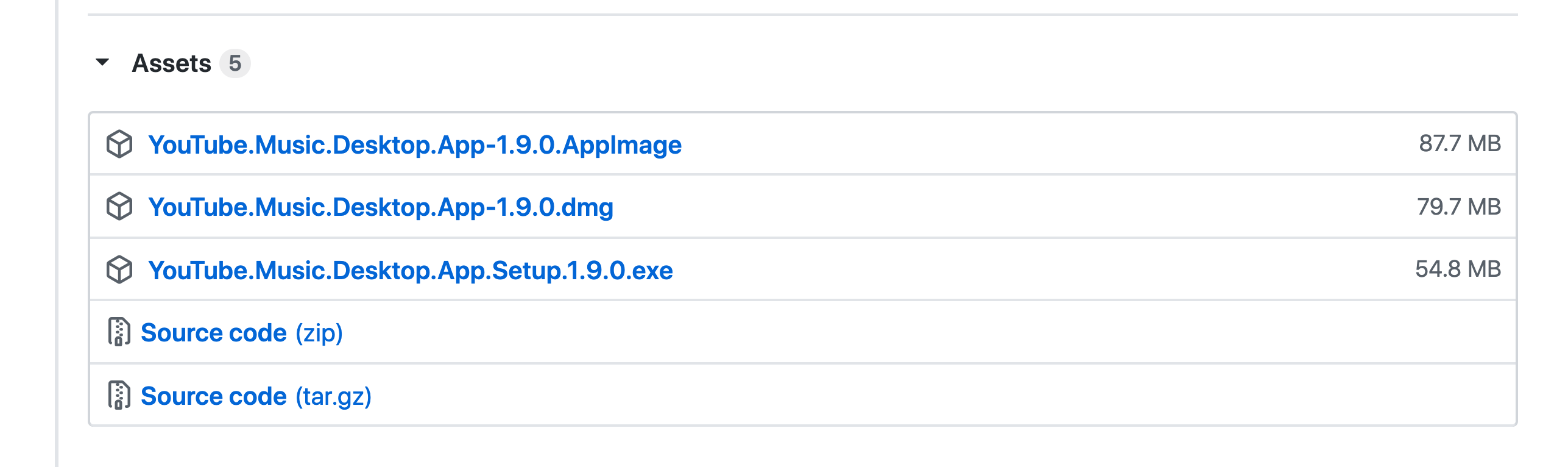Download Source code tar.gz archive

214,396
